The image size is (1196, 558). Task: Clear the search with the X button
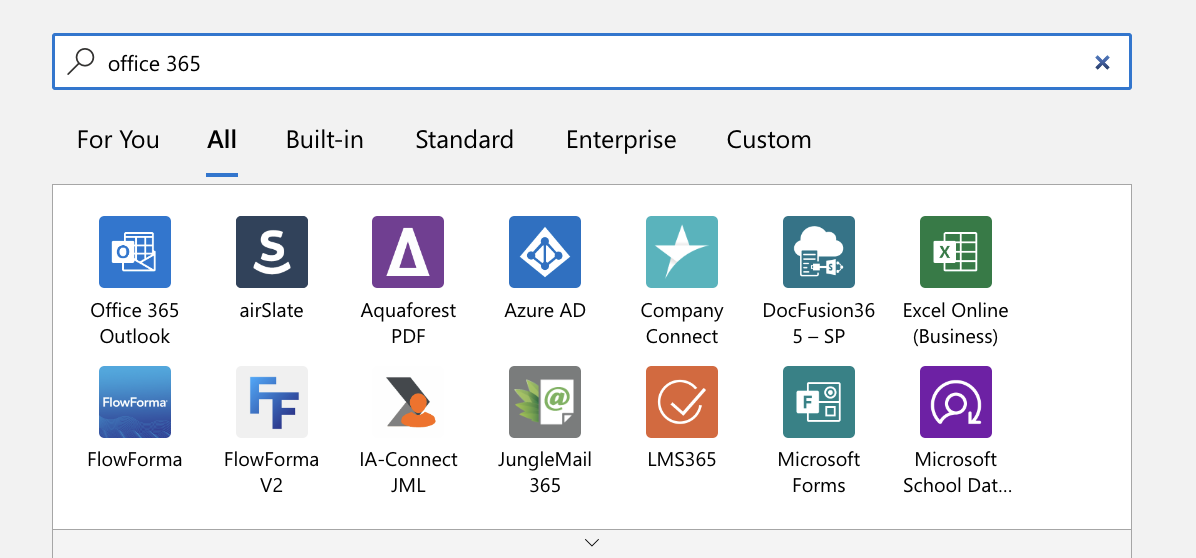(1102, 63)
